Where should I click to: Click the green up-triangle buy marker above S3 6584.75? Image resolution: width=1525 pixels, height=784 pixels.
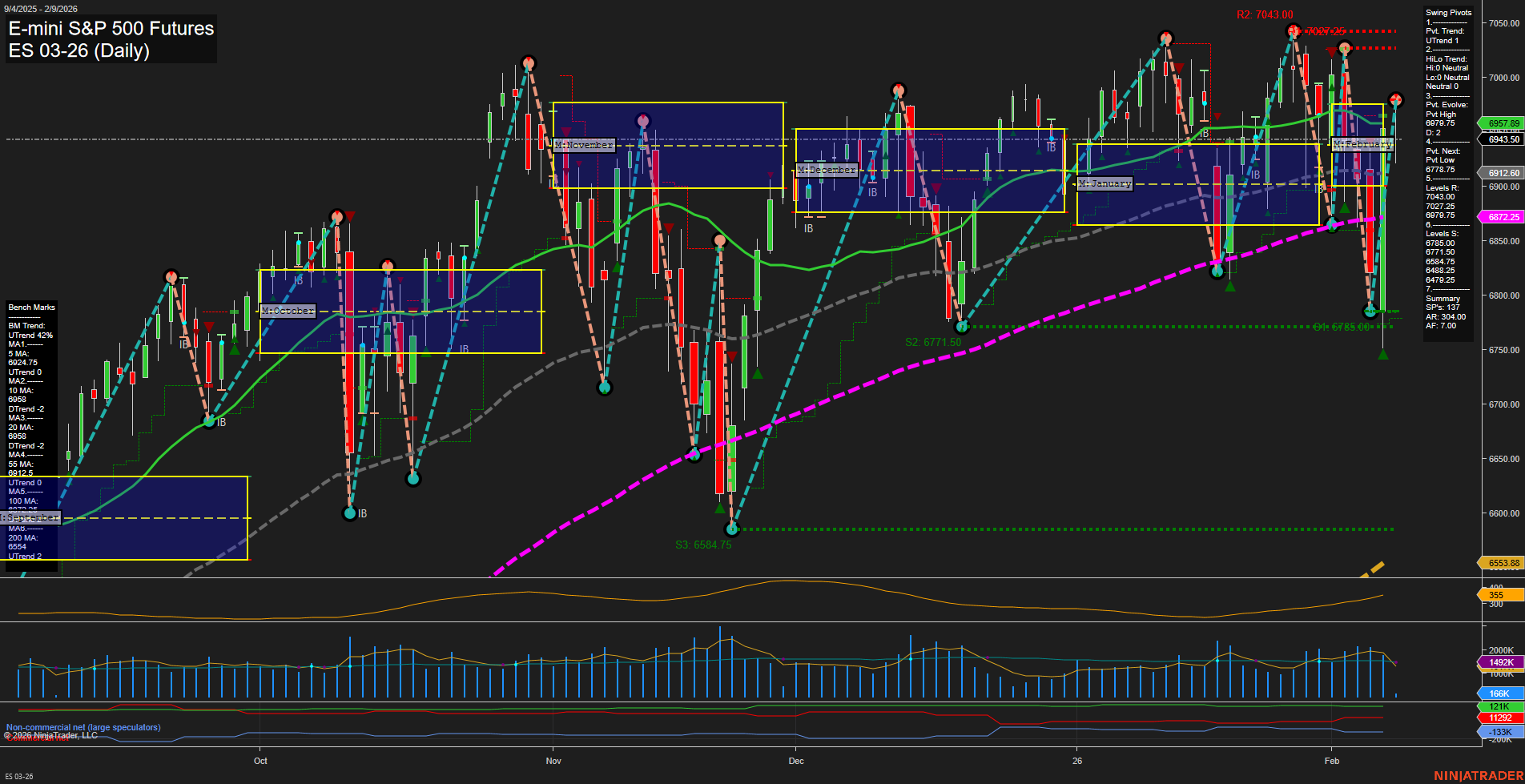point(721,508)
